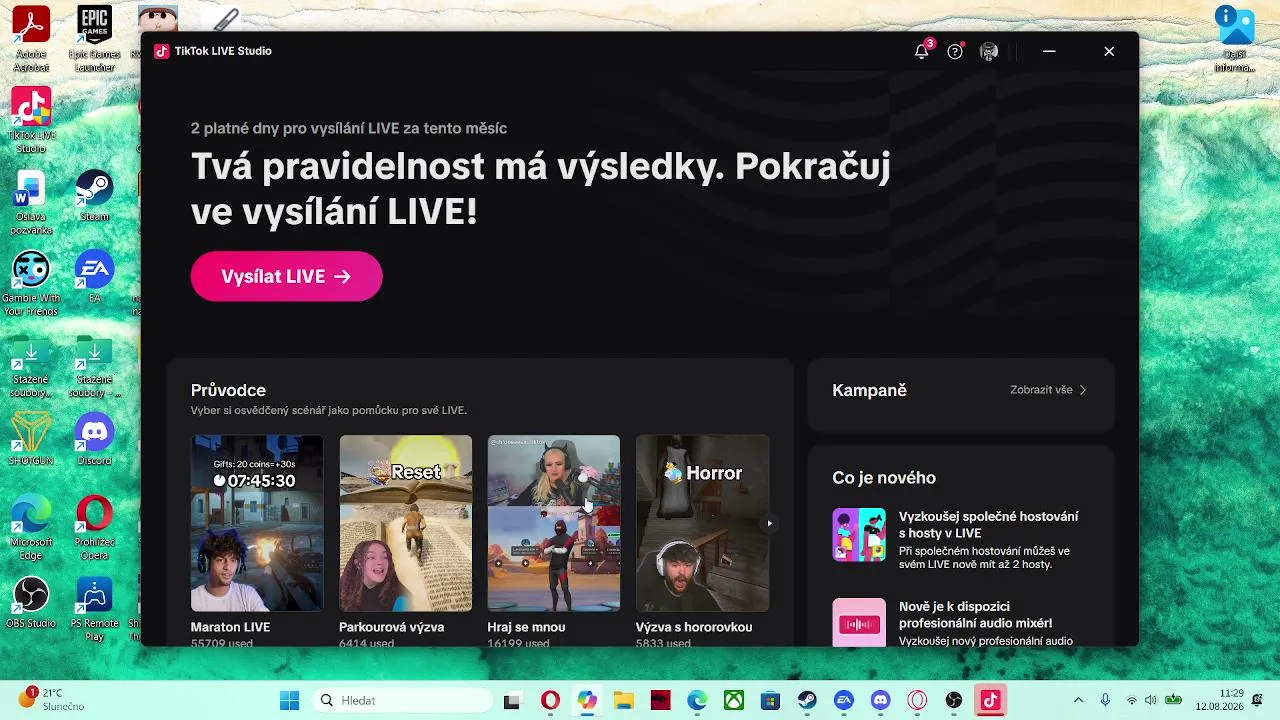Select the Výzva s hororovkou scenario thumbnail

(702, 523)
